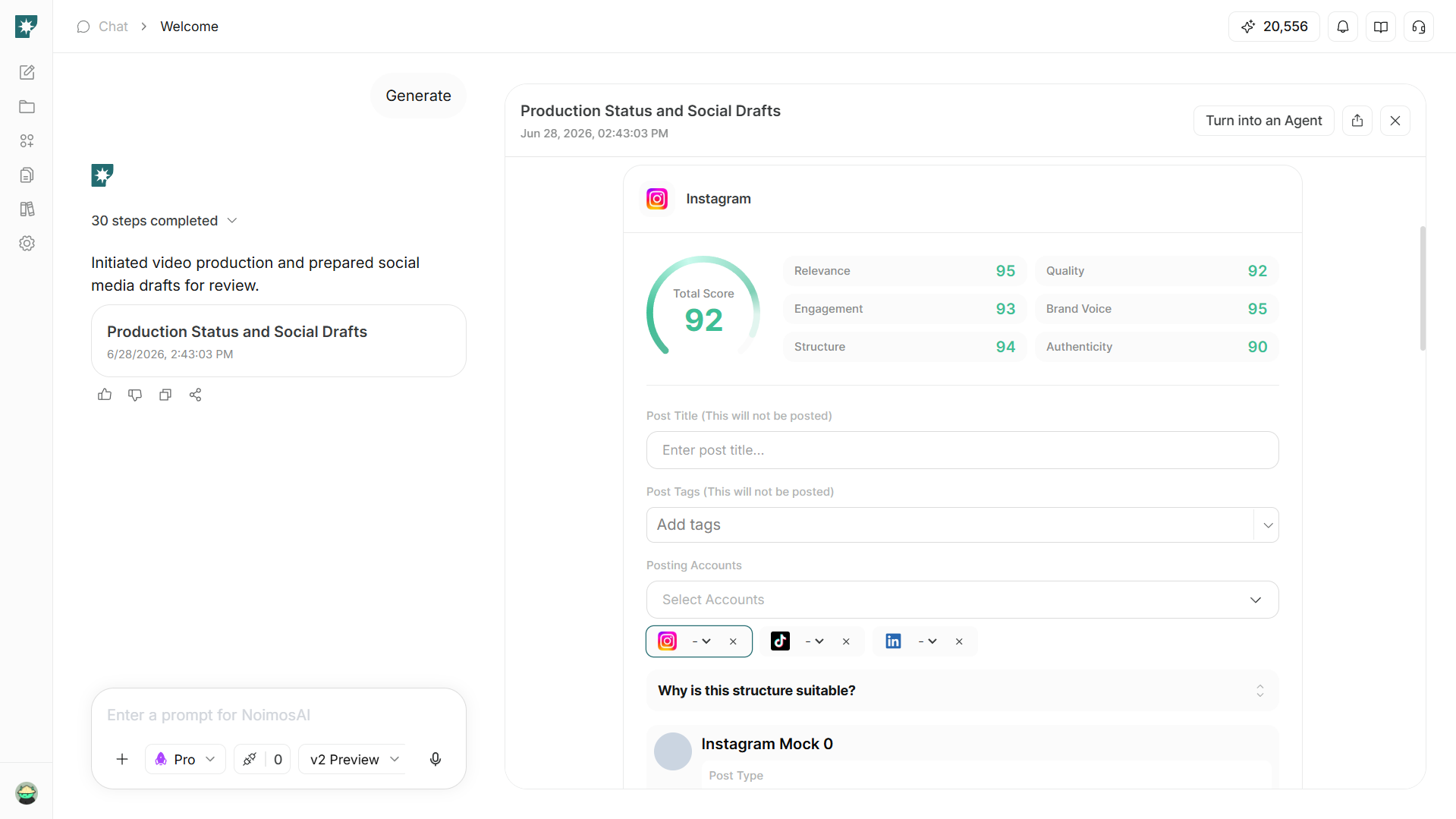
Task: Click the microphone icon in the prompt box
Action: pyautogui.click(x=436, y=759)
